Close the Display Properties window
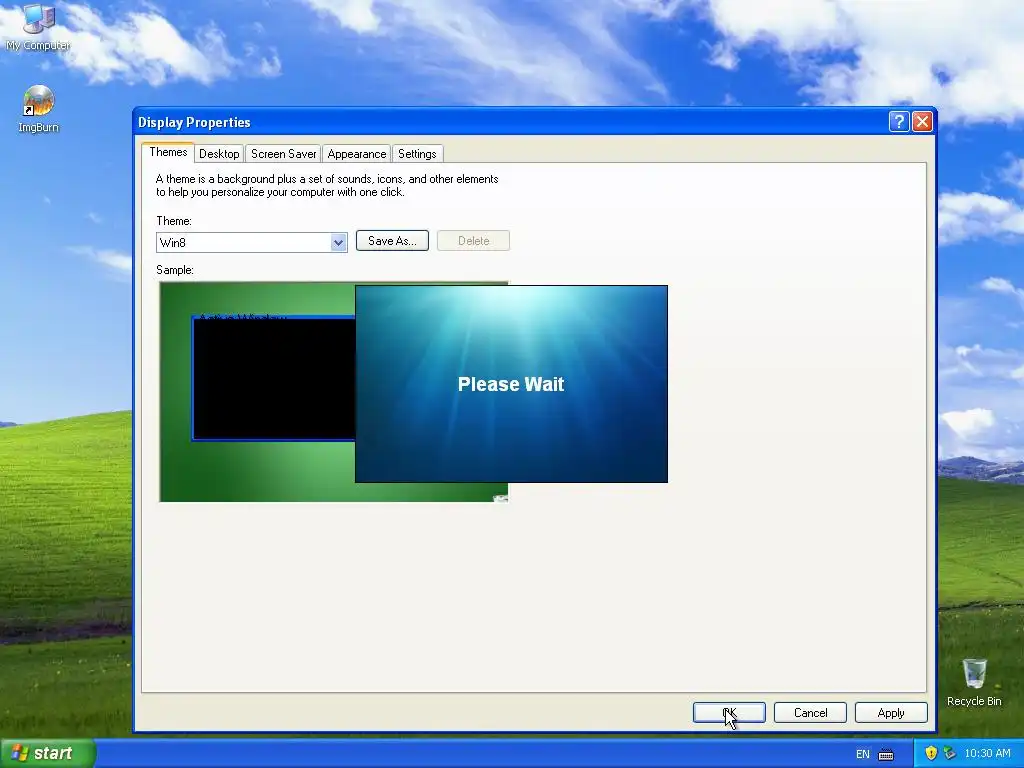Screen dimensions: 1024x768 pyautogui.click(x=922, y=121)
